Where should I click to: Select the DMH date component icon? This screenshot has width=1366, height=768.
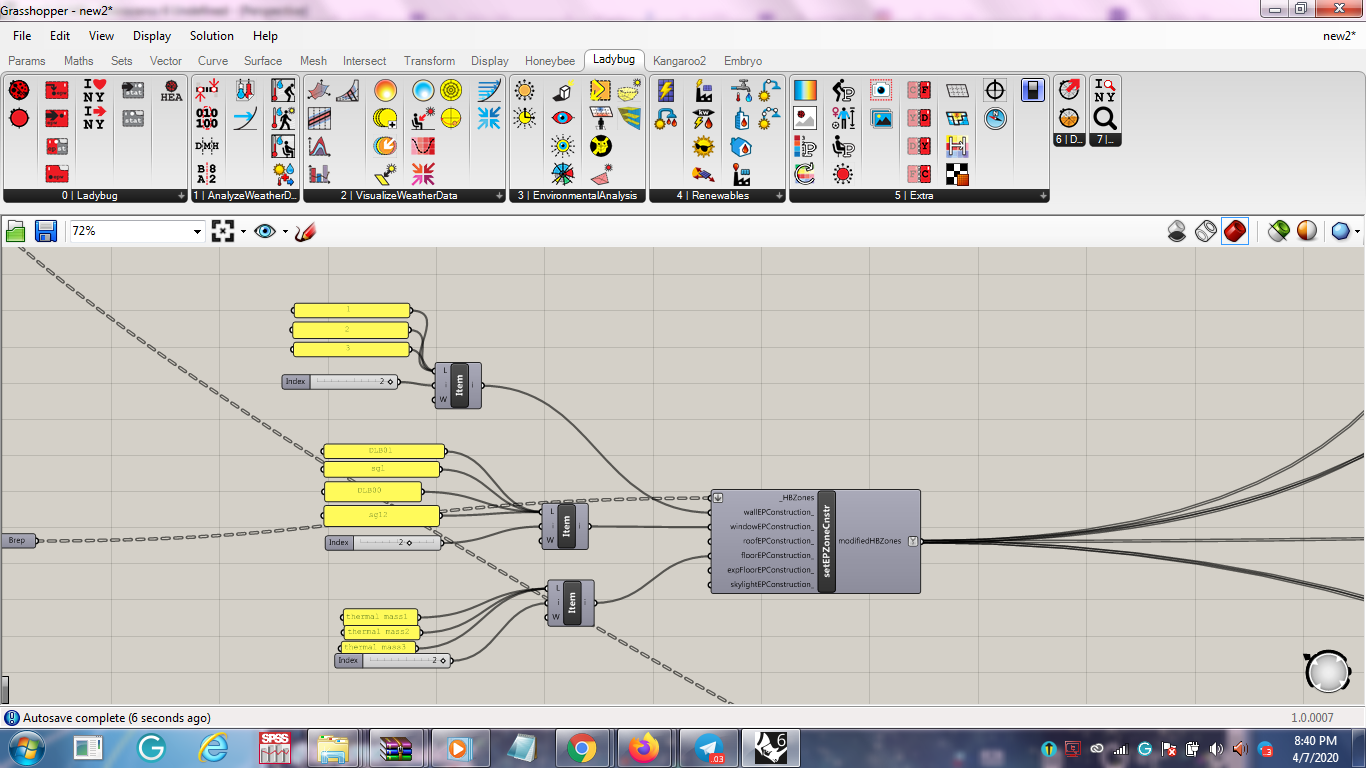point(206,146)
